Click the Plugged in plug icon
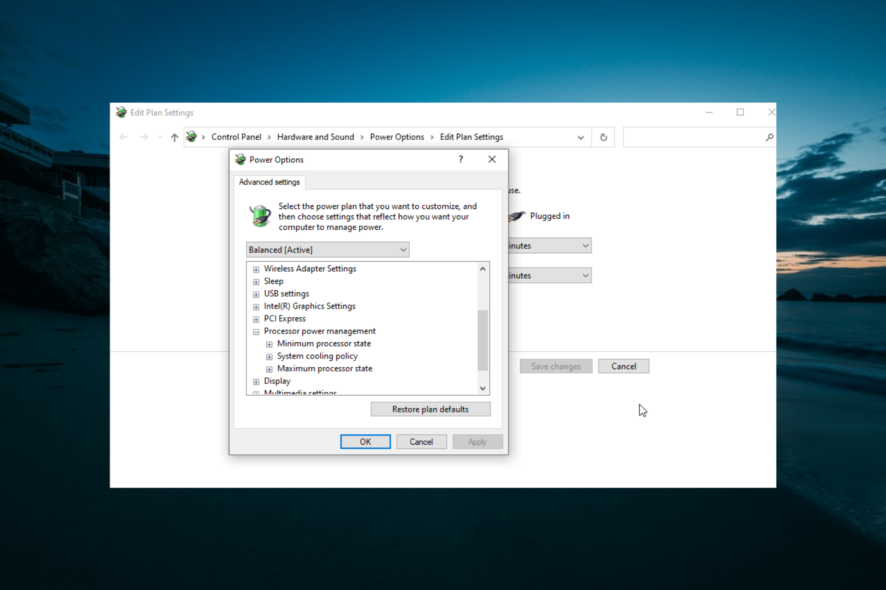 click(516, 216)
